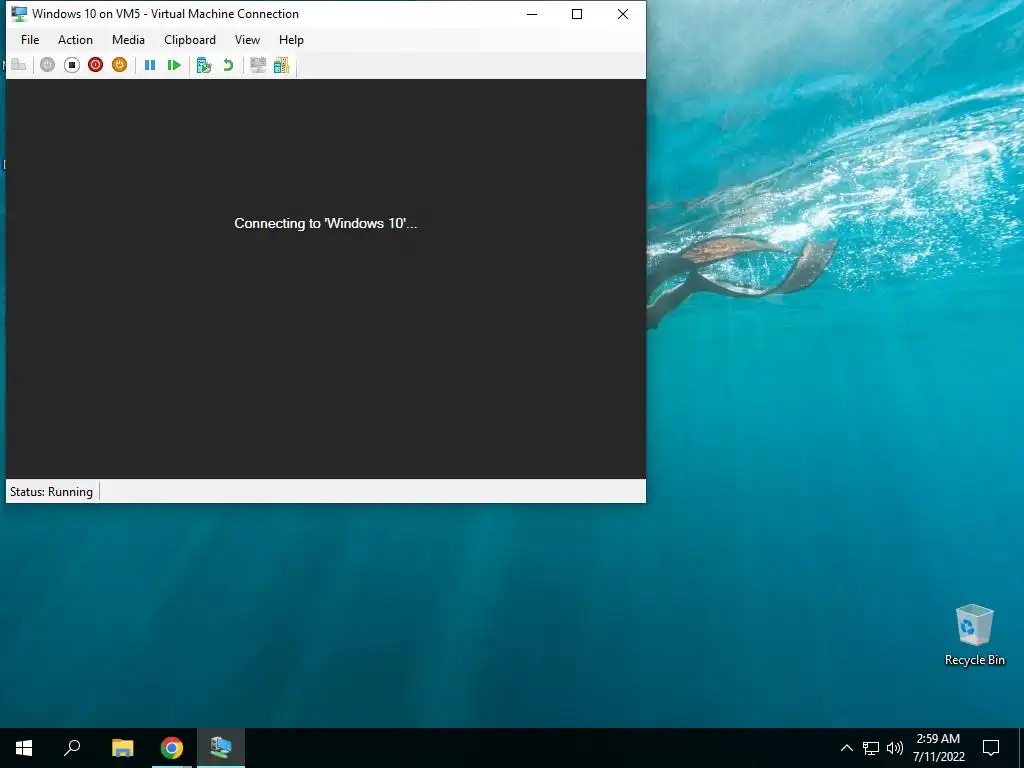Launch Google Chrome from the taskbar
Viewport: 1024px width, 768px height.
tap(172, 748)
